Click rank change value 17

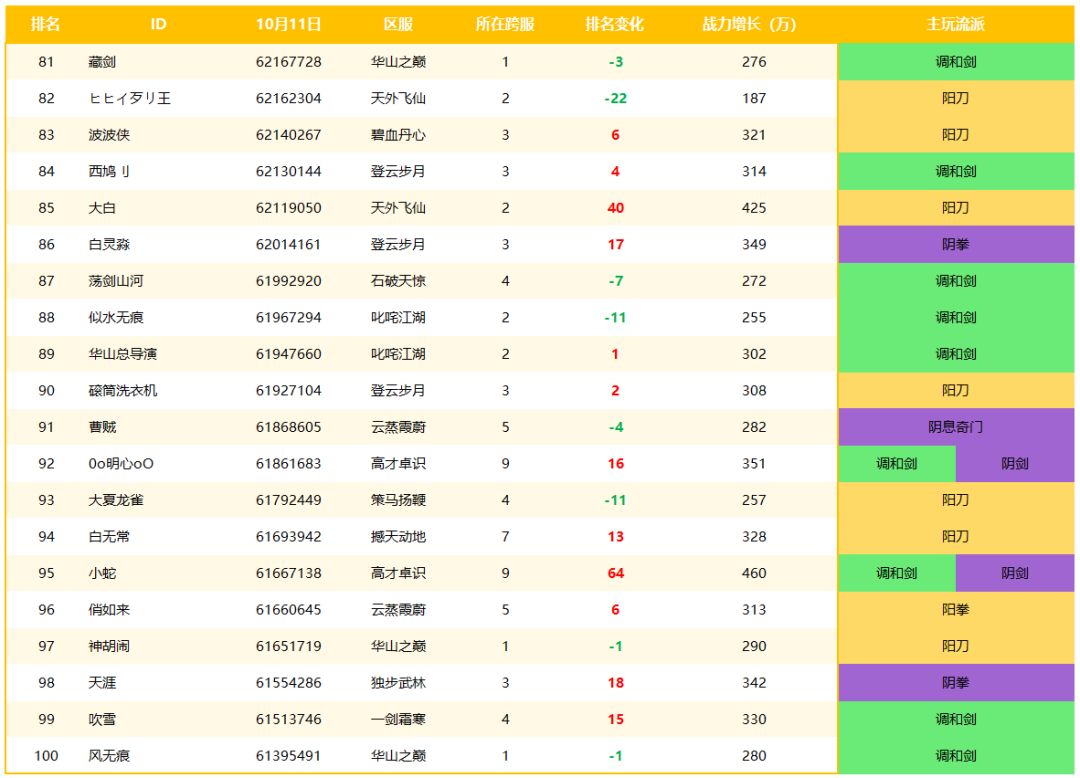tap(616, 244)
